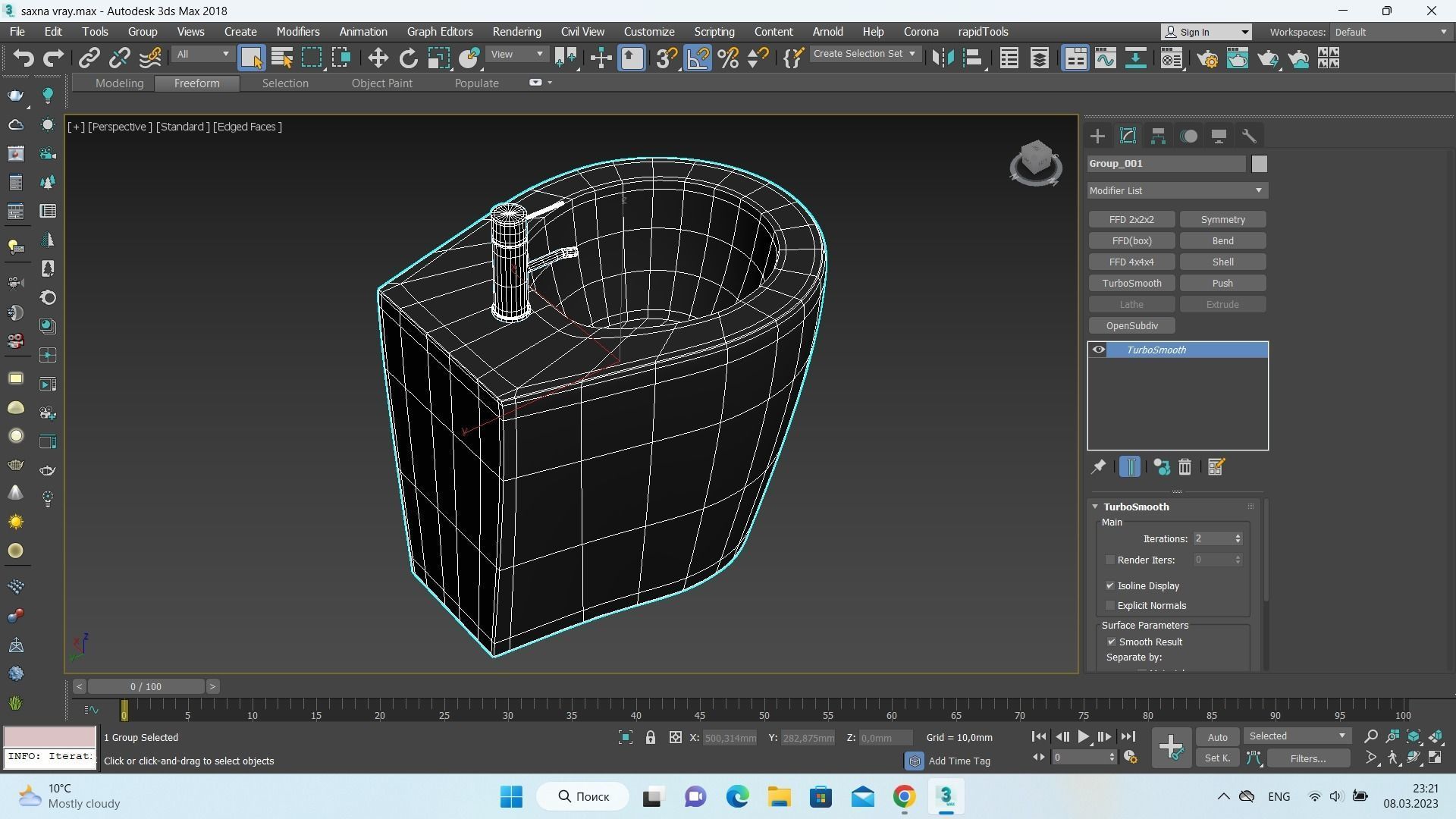Open the Workspaces Default dropdown
1456x819 pixels.
(x=1391, y=32)
